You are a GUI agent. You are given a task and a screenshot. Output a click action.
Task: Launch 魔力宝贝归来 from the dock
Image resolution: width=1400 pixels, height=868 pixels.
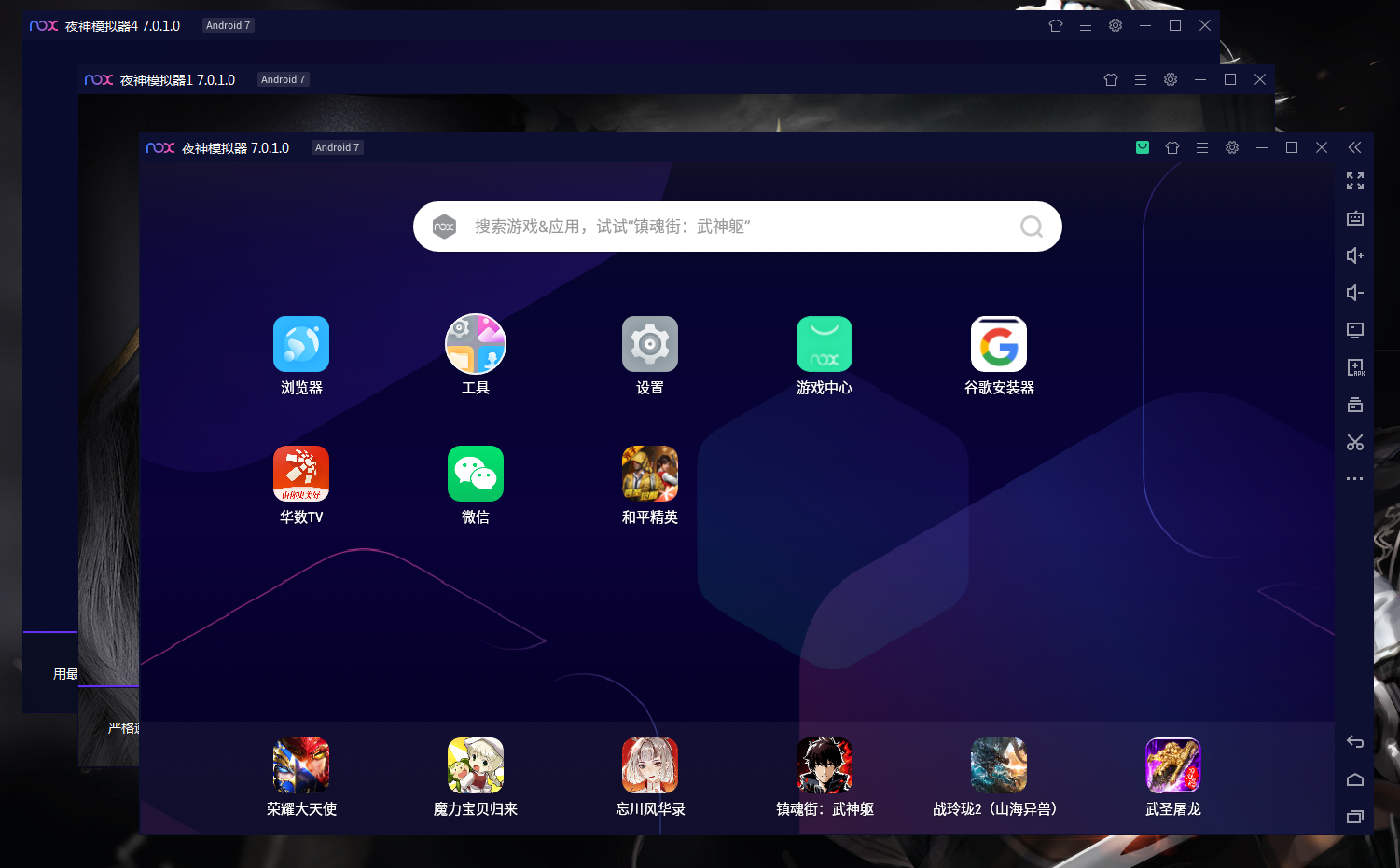[x=476, y=765]
